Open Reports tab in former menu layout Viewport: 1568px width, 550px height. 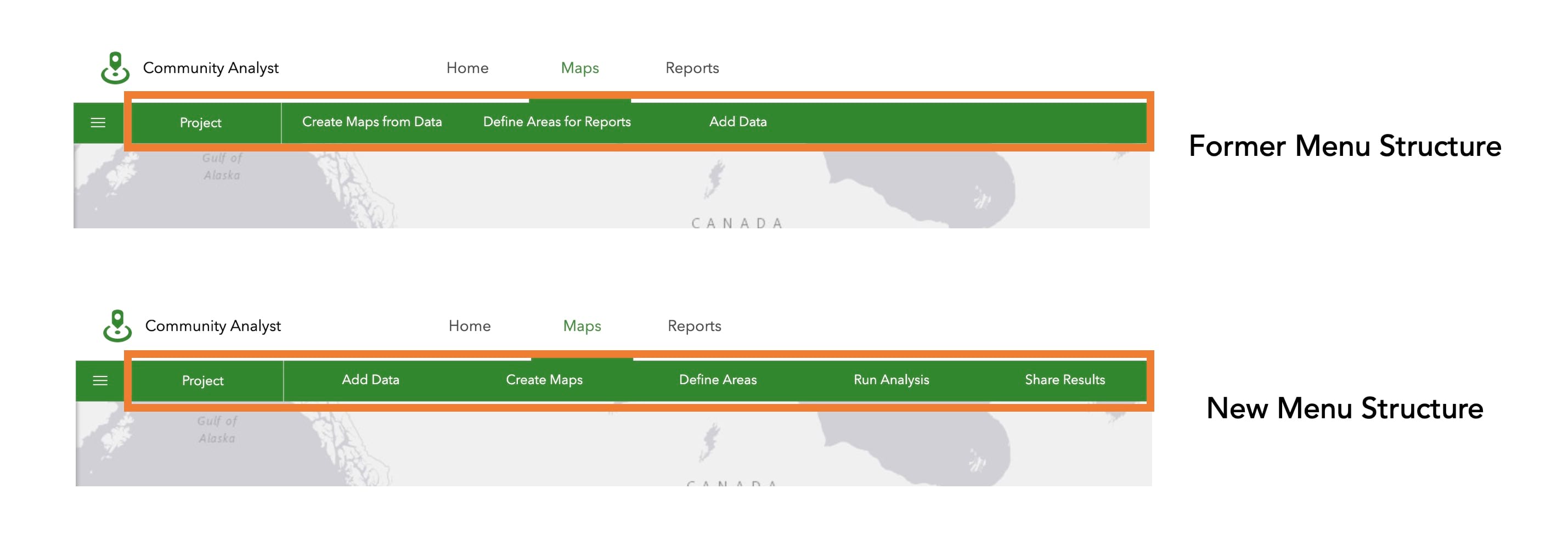click(x=692, y=68)
